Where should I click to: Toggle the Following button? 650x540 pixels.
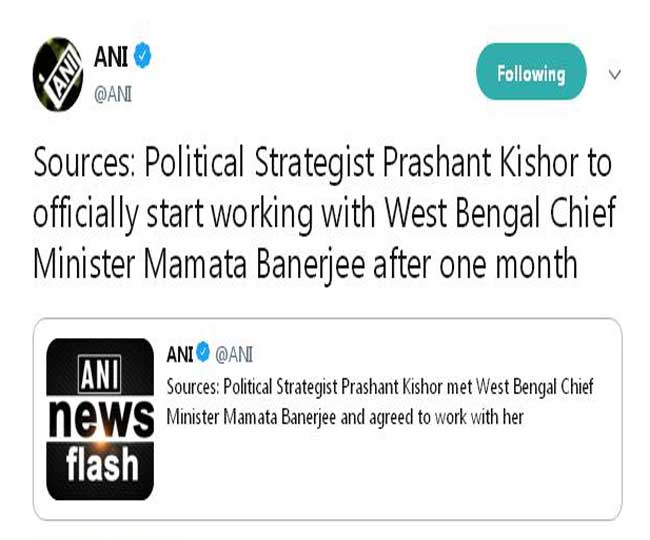(x=531, y=72)
